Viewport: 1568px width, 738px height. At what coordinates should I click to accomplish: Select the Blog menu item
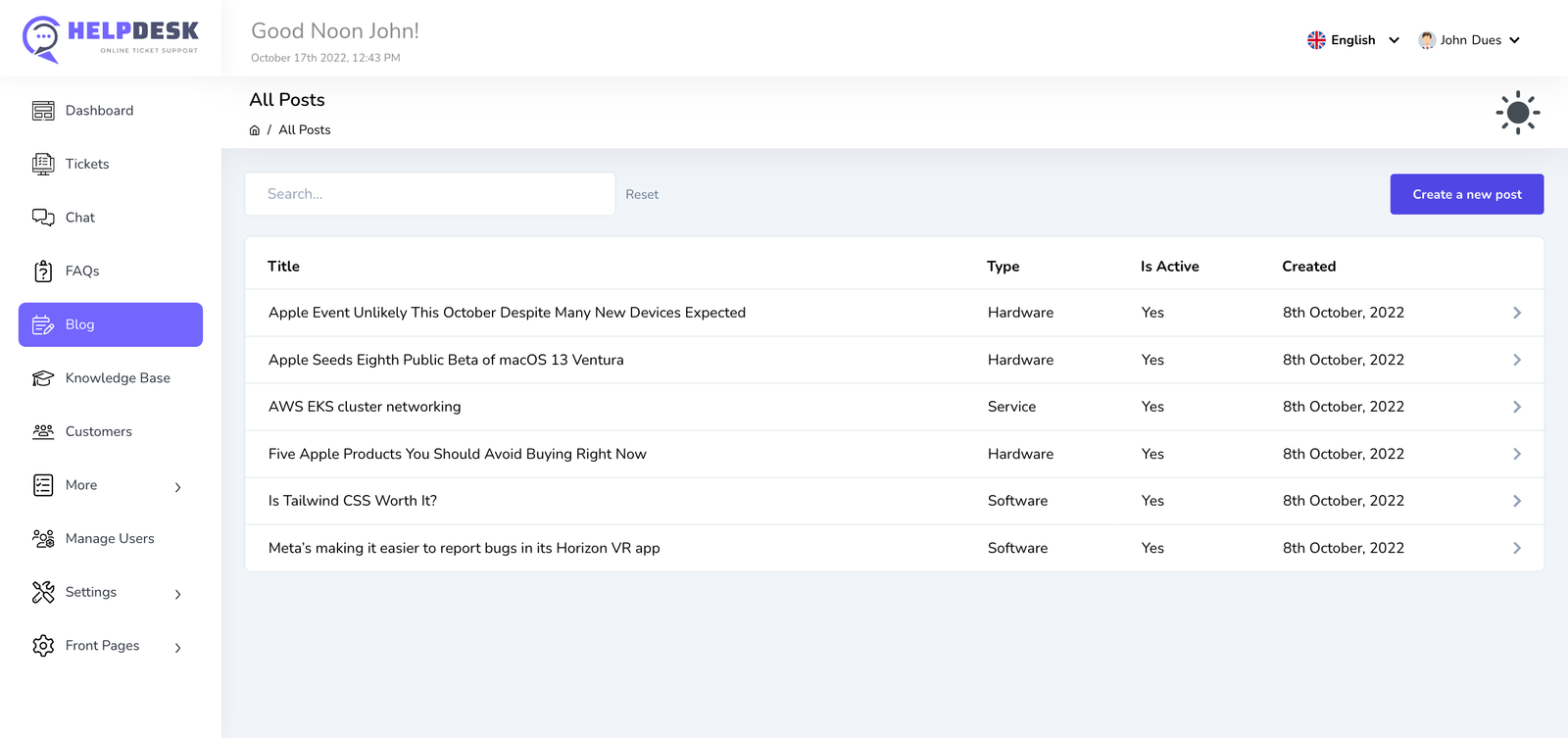tap(111, 324)
